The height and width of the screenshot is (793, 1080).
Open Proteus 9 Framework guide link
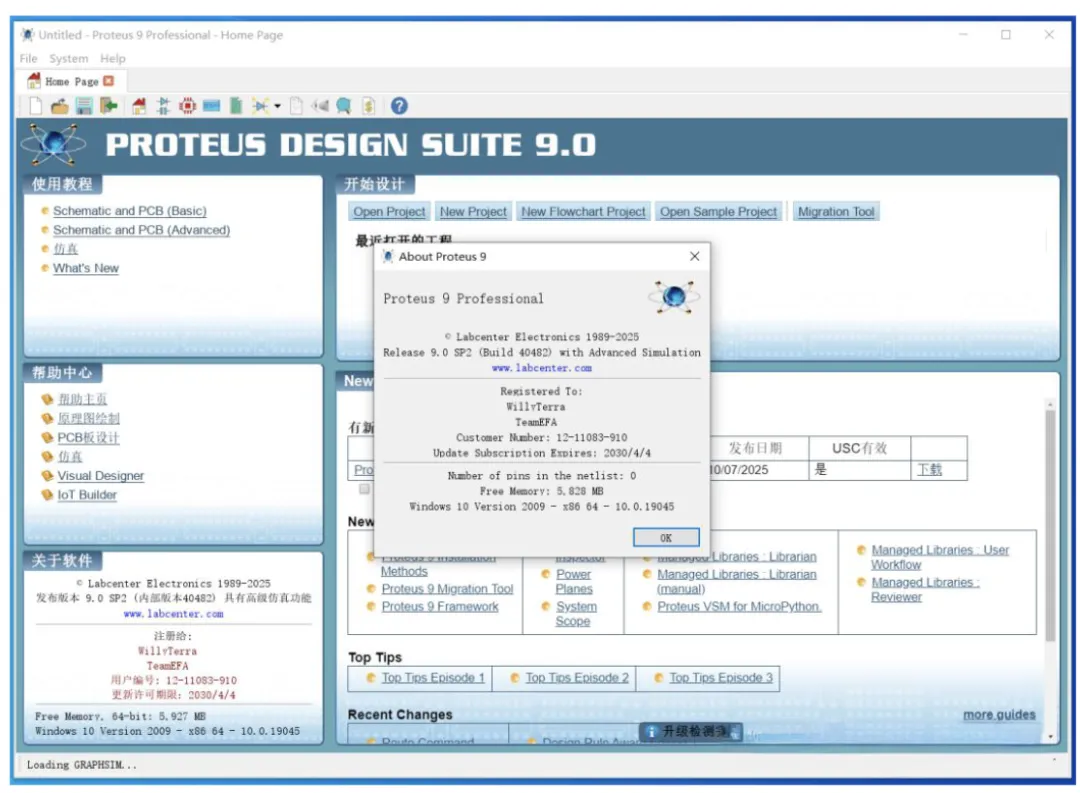point(440,606)
